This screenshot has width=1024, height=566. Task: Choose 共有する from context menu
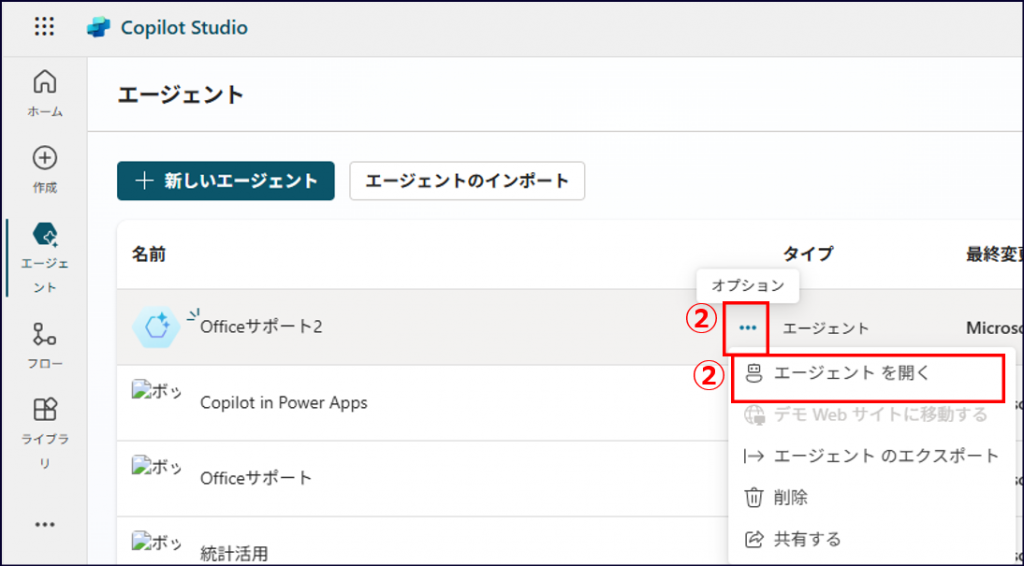click(x=872, y=539)
